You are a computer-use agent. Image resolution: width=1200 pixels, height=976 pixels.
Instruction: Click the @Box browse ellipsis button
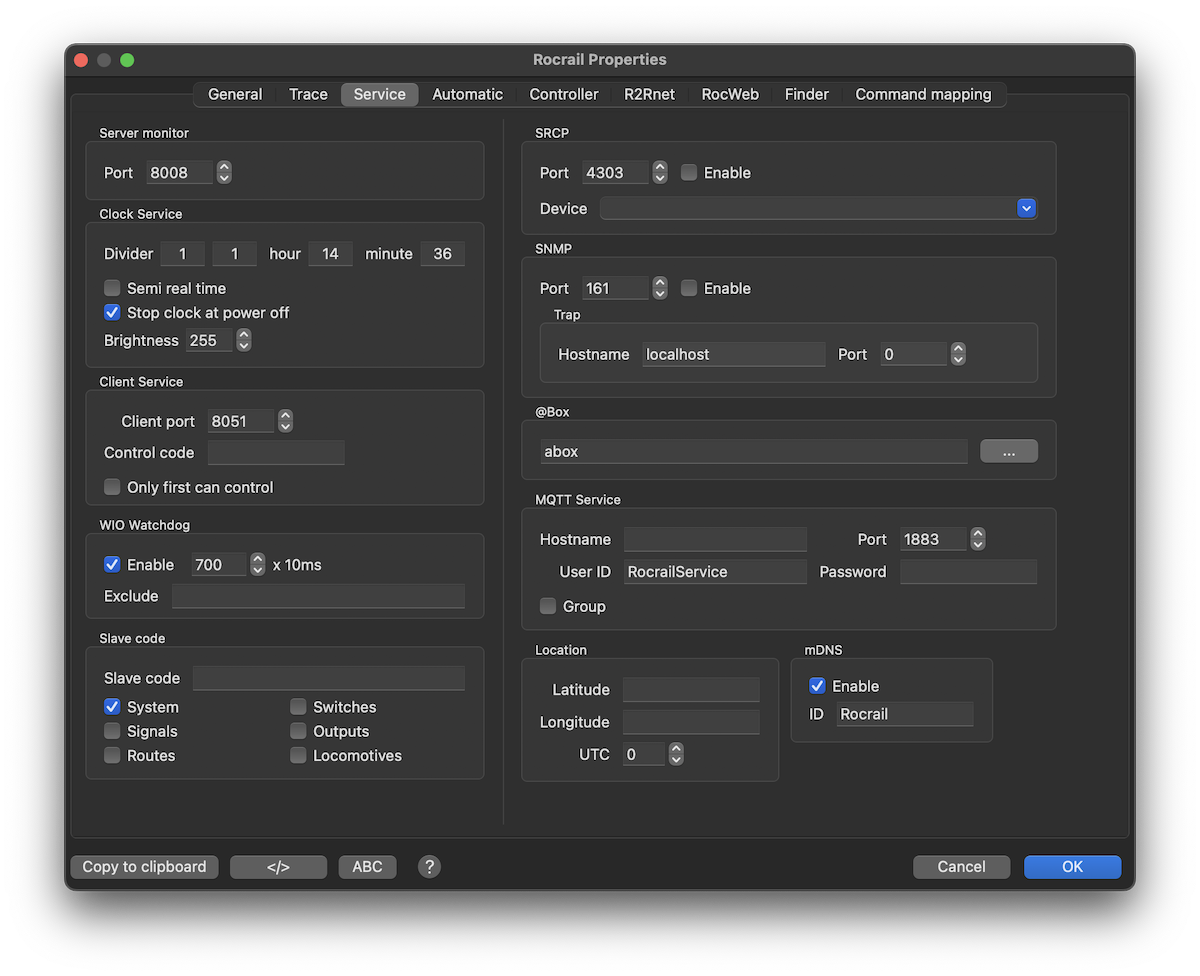pos(1008,452)
